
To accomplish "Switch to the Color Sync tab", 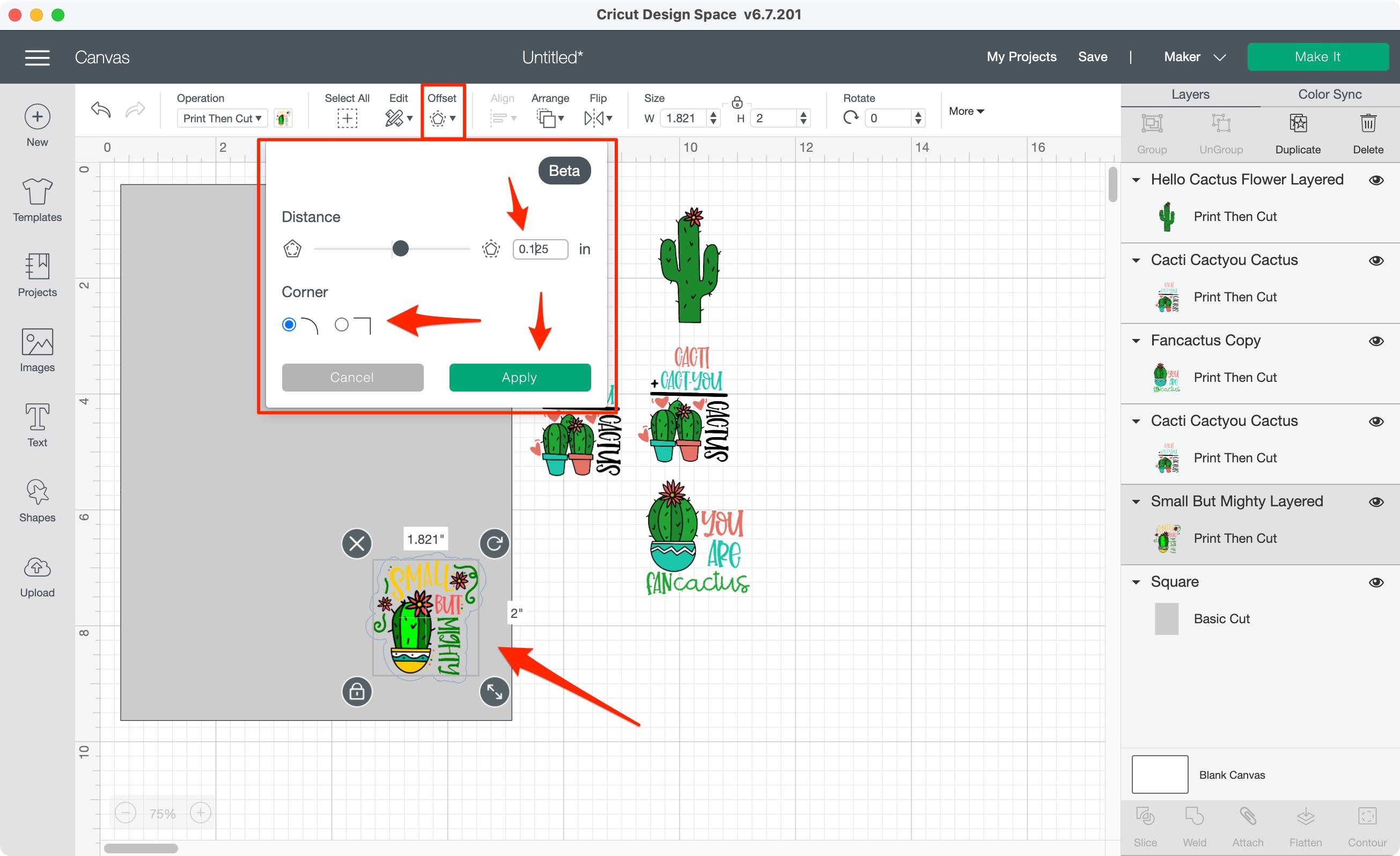I will click(x=1329, y=94).
